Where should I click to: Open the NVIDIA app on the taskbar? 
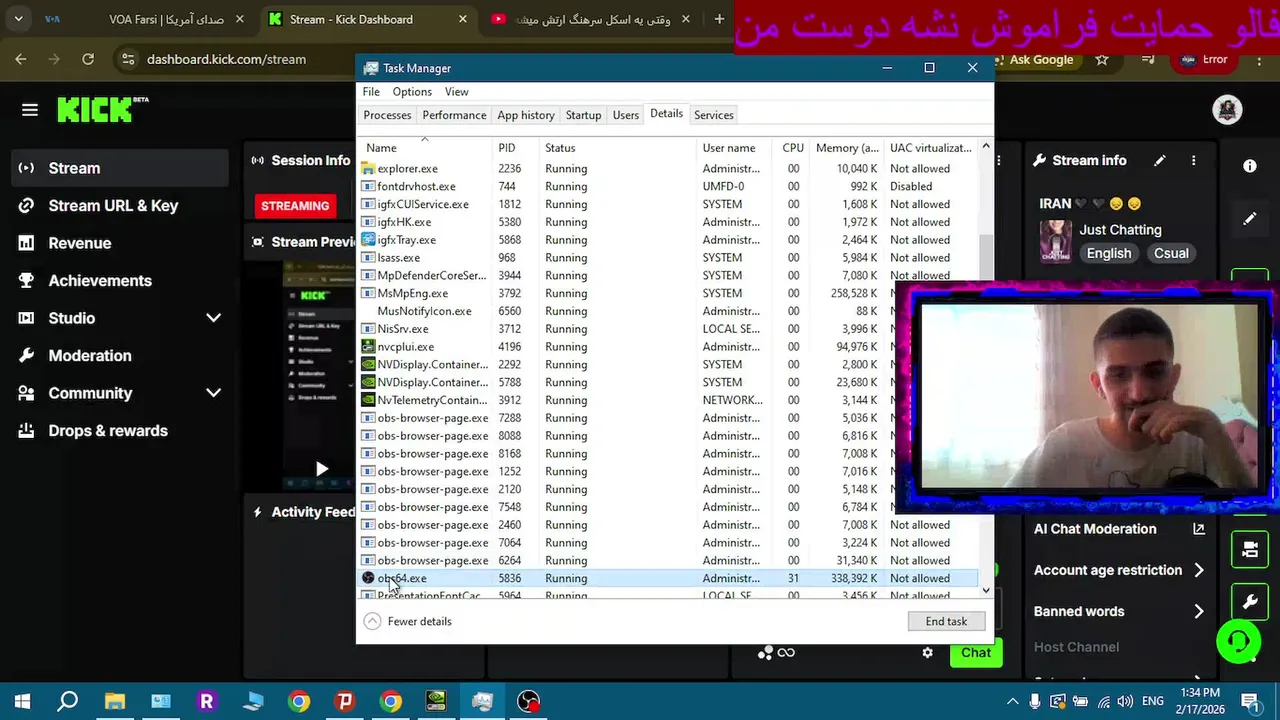pyautogui.click(x=436, y=701)
